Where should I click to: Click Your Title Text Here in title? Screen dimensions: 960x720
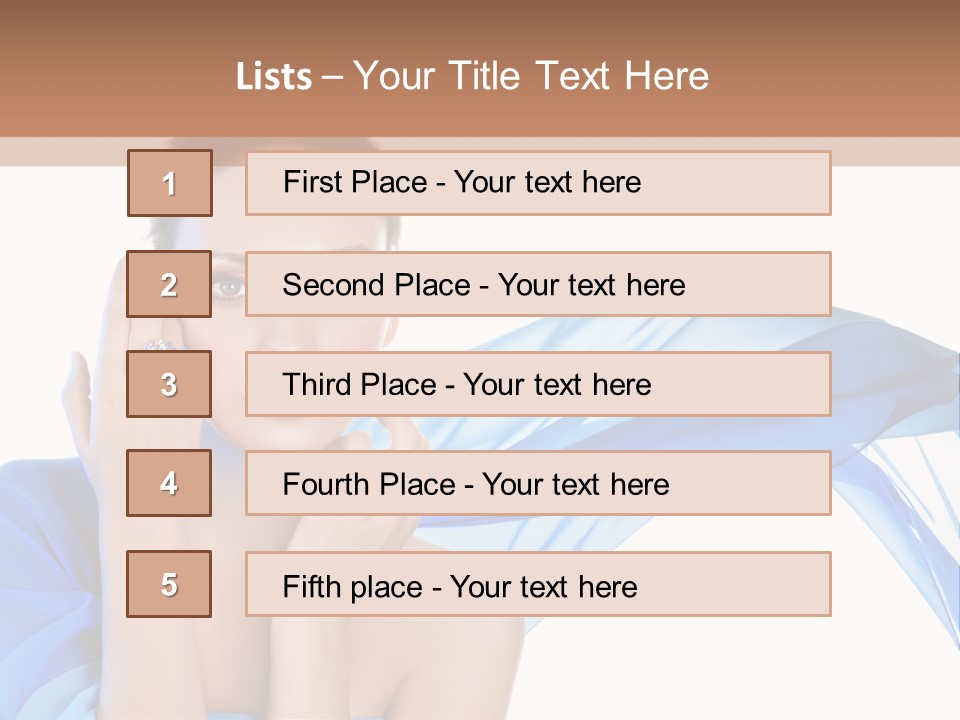[x=531, y=76]
